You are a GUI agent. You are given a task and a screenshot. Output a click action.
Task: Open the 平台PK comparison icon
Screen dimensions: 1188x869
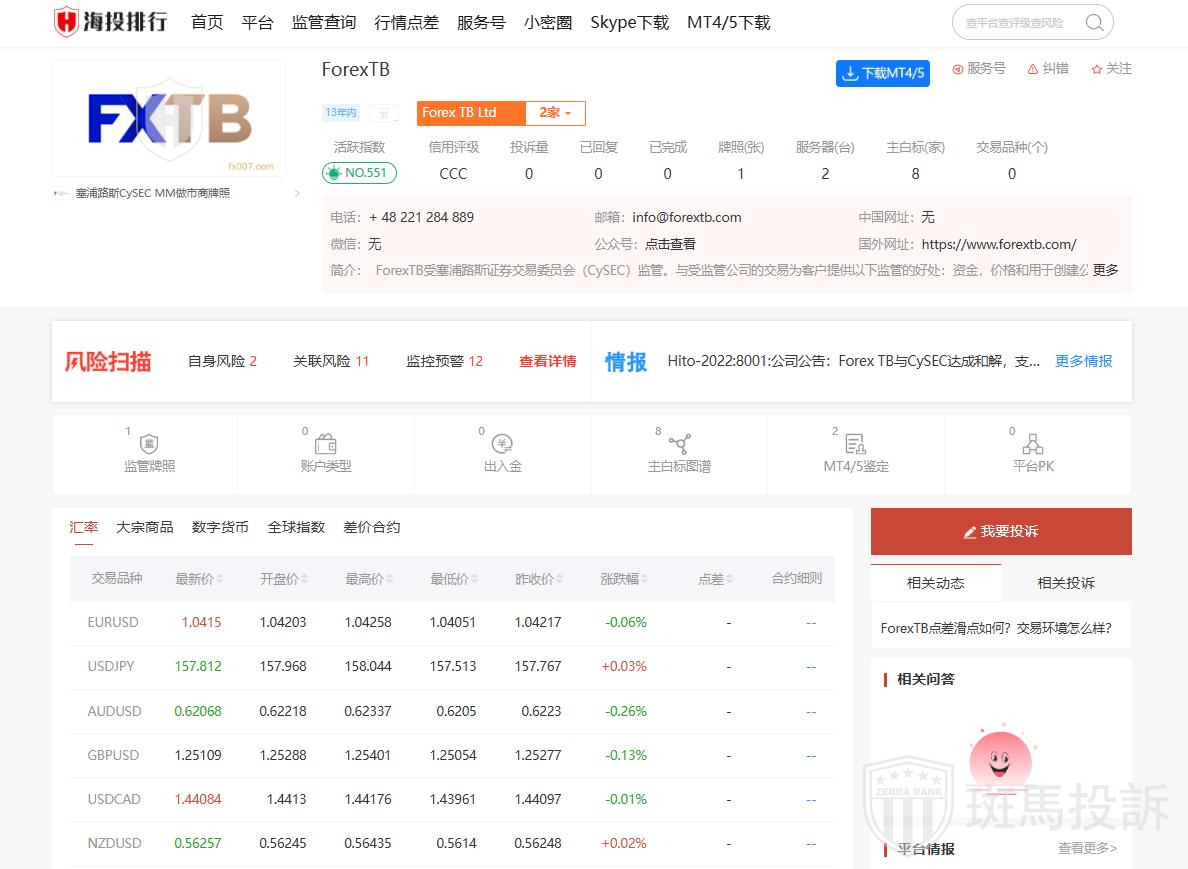click(x=1033, y=444)
